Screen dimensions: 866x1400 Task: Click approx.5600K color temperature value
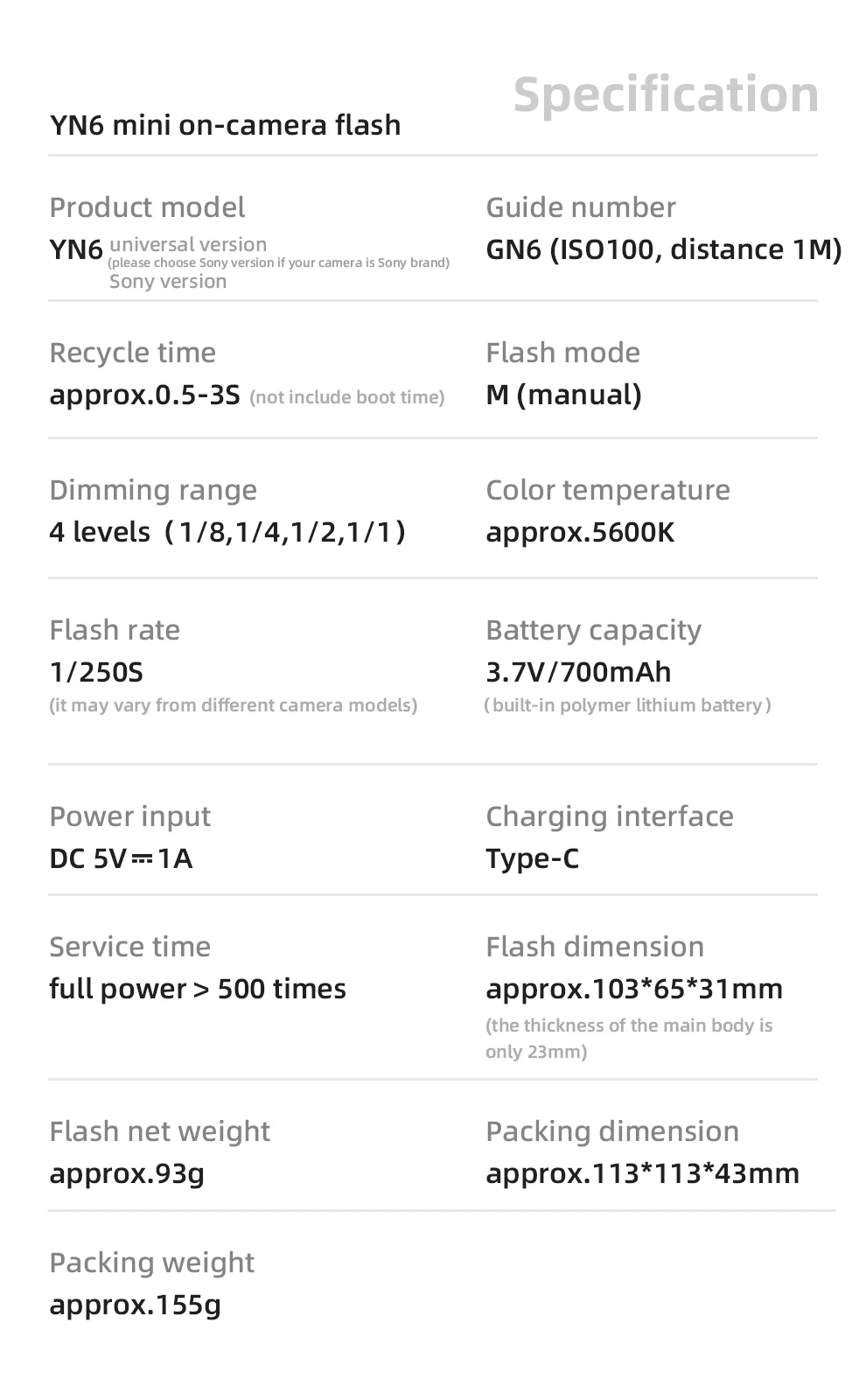coord(580,532)
